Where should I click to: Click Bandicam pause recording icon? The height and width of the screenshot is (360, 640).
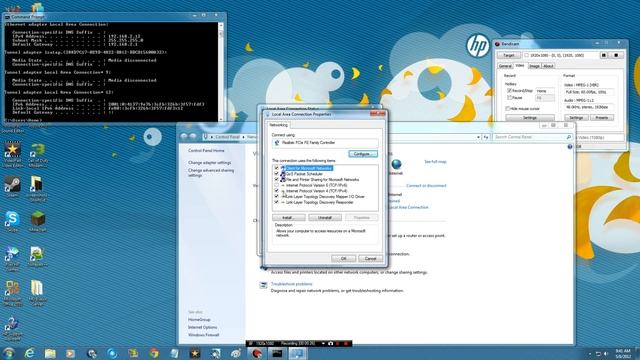point(604,55)
